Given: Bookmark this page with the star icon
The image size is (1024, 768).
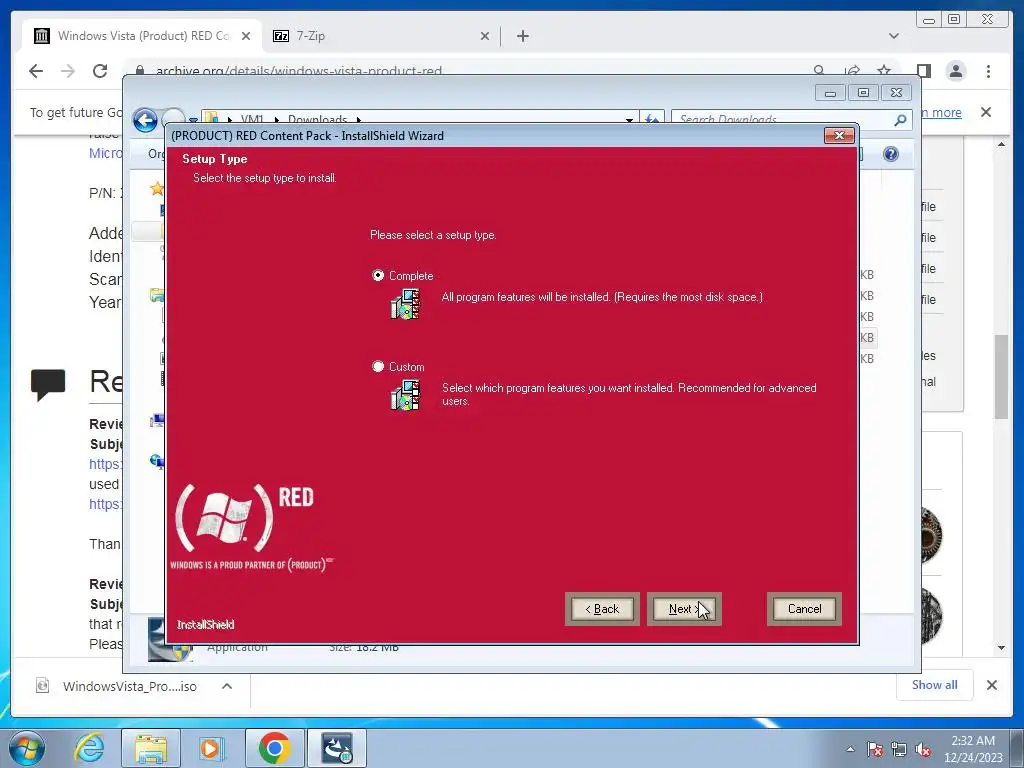Looking at the screenshot, I should [x=884, y=71].
